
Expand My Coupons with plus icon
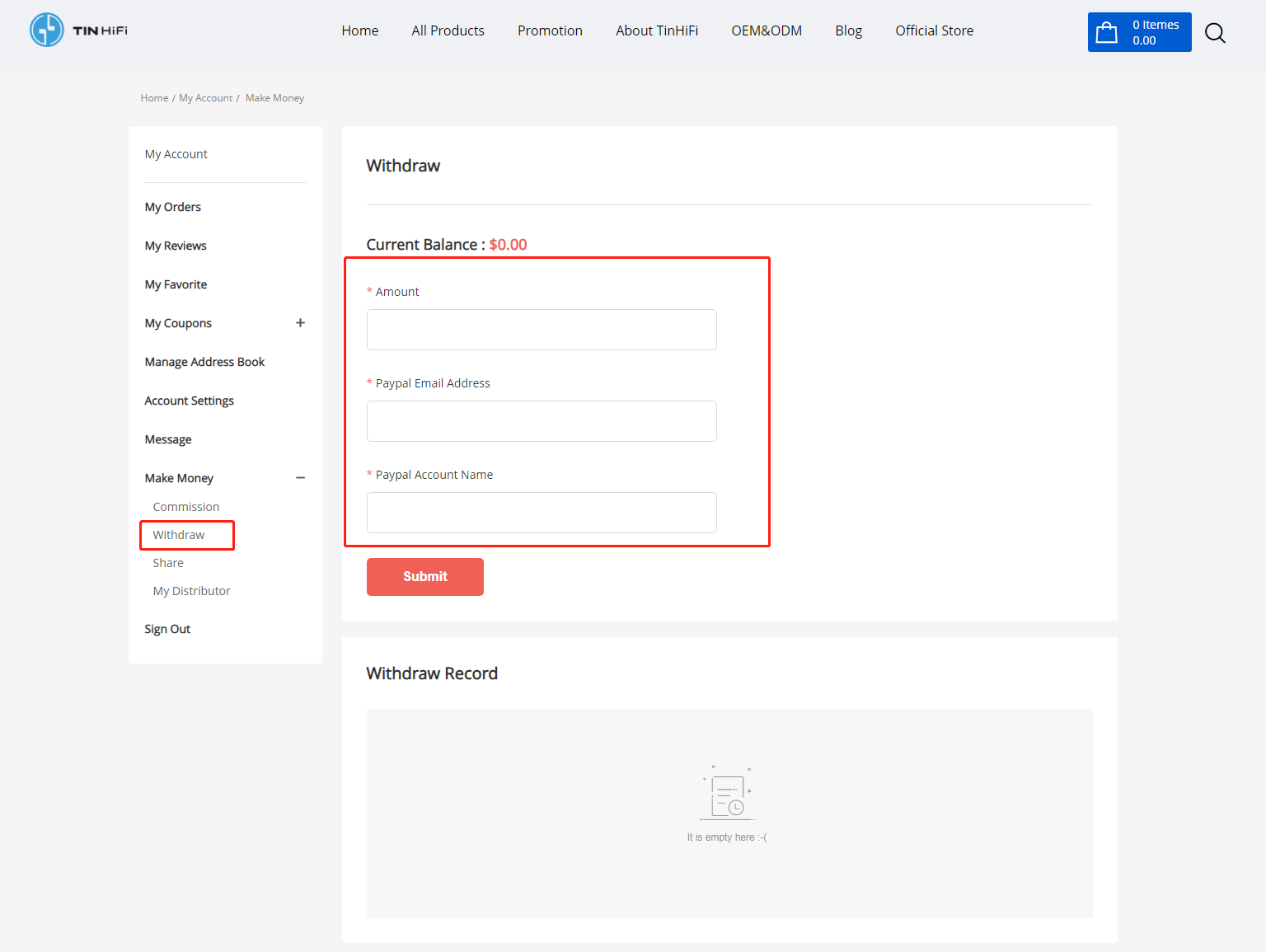[300, 323]
